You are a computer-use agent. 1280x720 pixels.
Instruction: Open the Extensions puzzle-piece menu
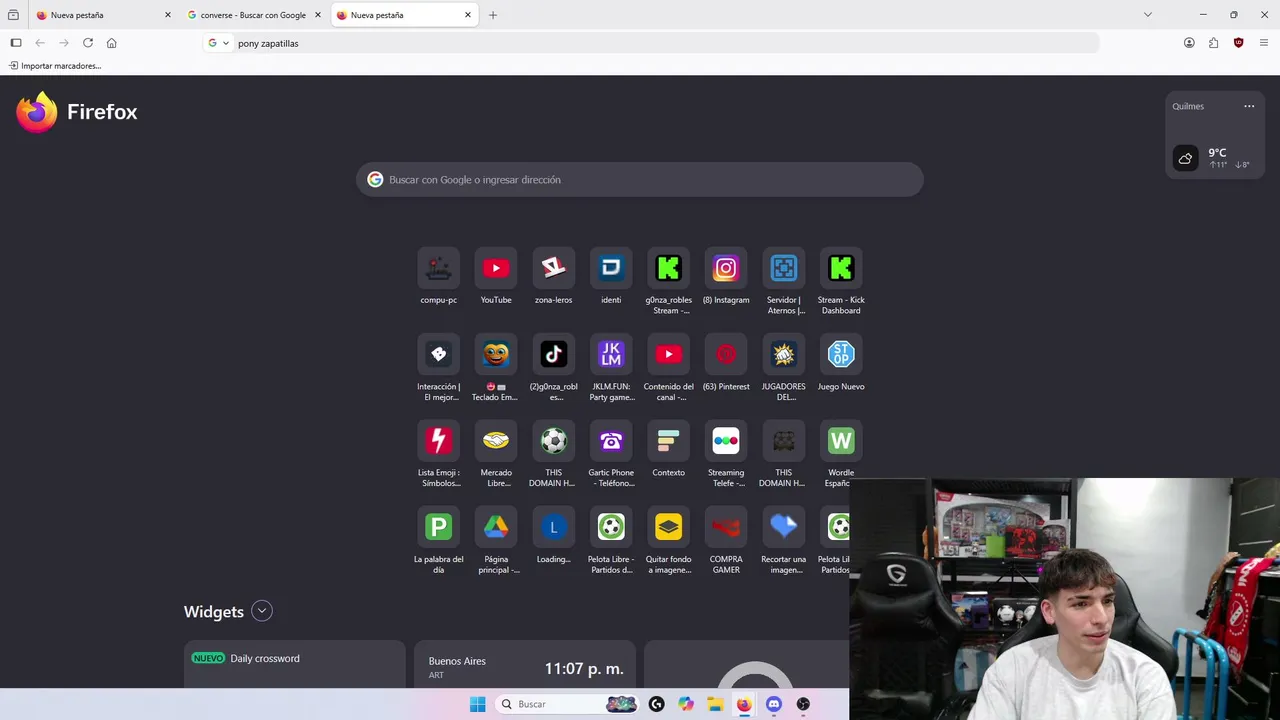[x=1213, y=43]
